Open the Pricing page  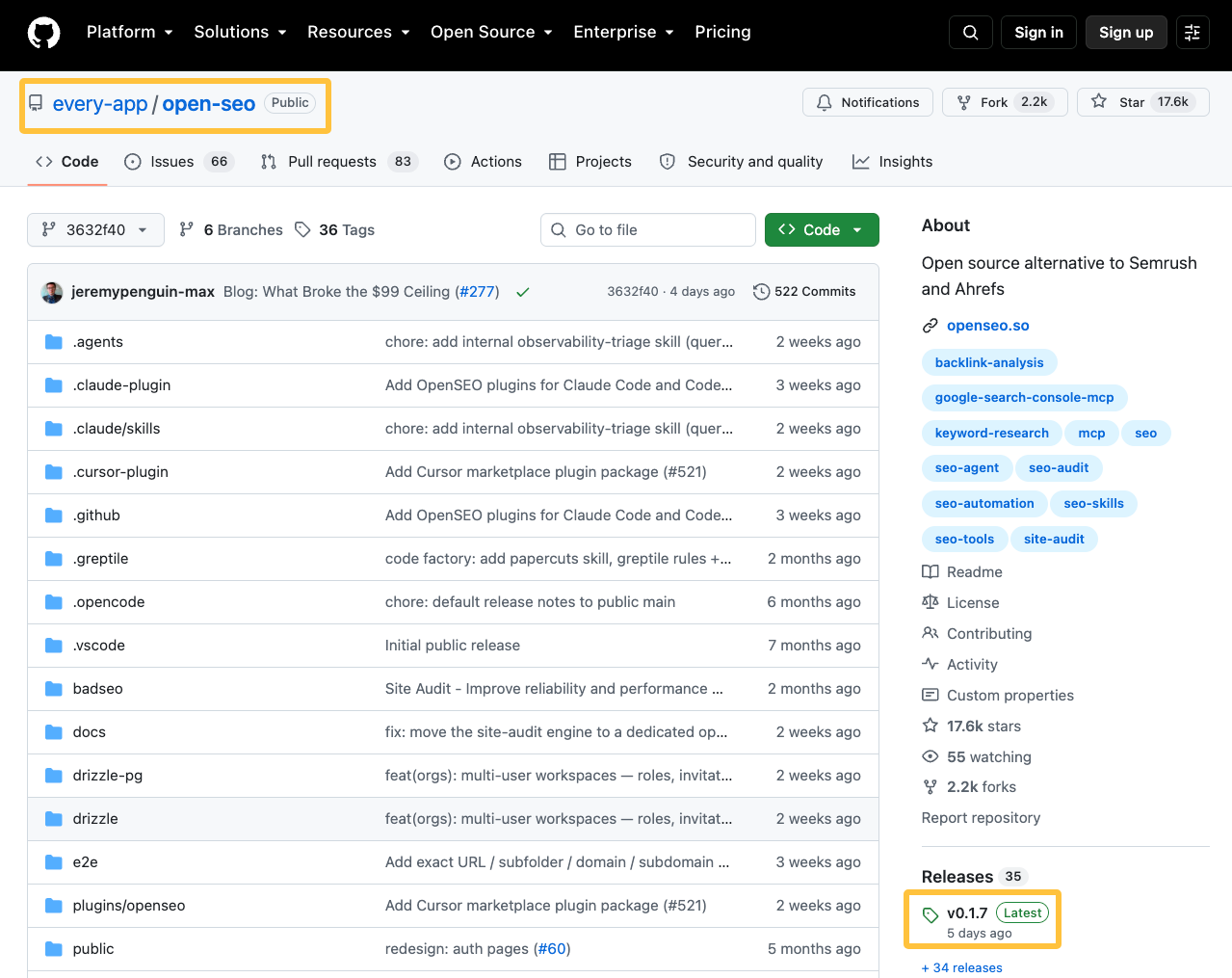pyautogui.click(x=722, y=32)
